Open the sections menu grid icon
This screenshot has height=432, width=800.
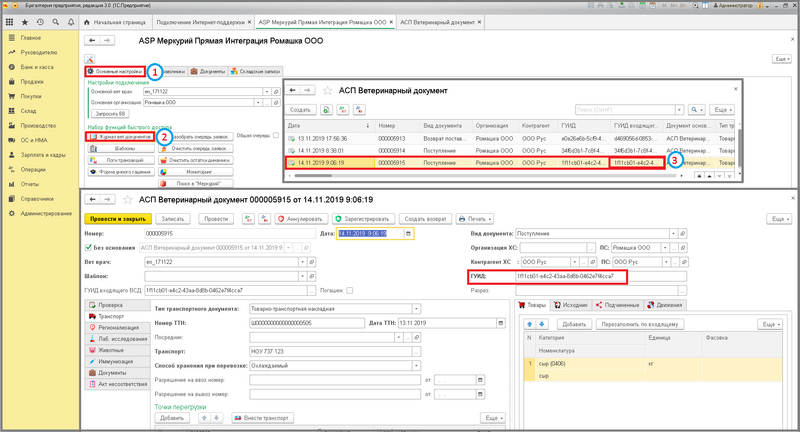pyautogui.click(x=9, y=22)
